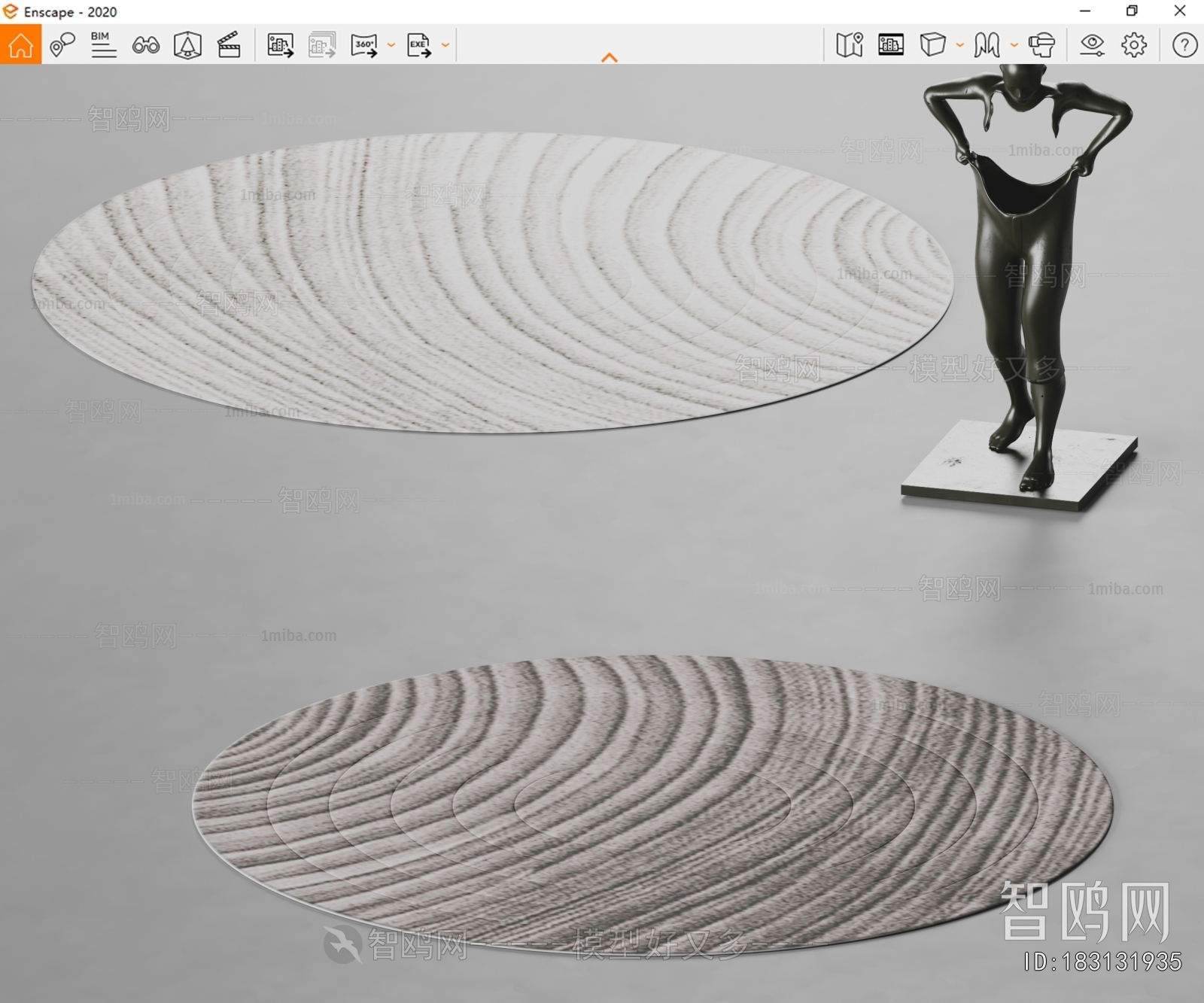Image resolution: width=1204 pixels, height=1003 pixels.
Task: Click the Screenshot export icon
Action: coord(281,45)
